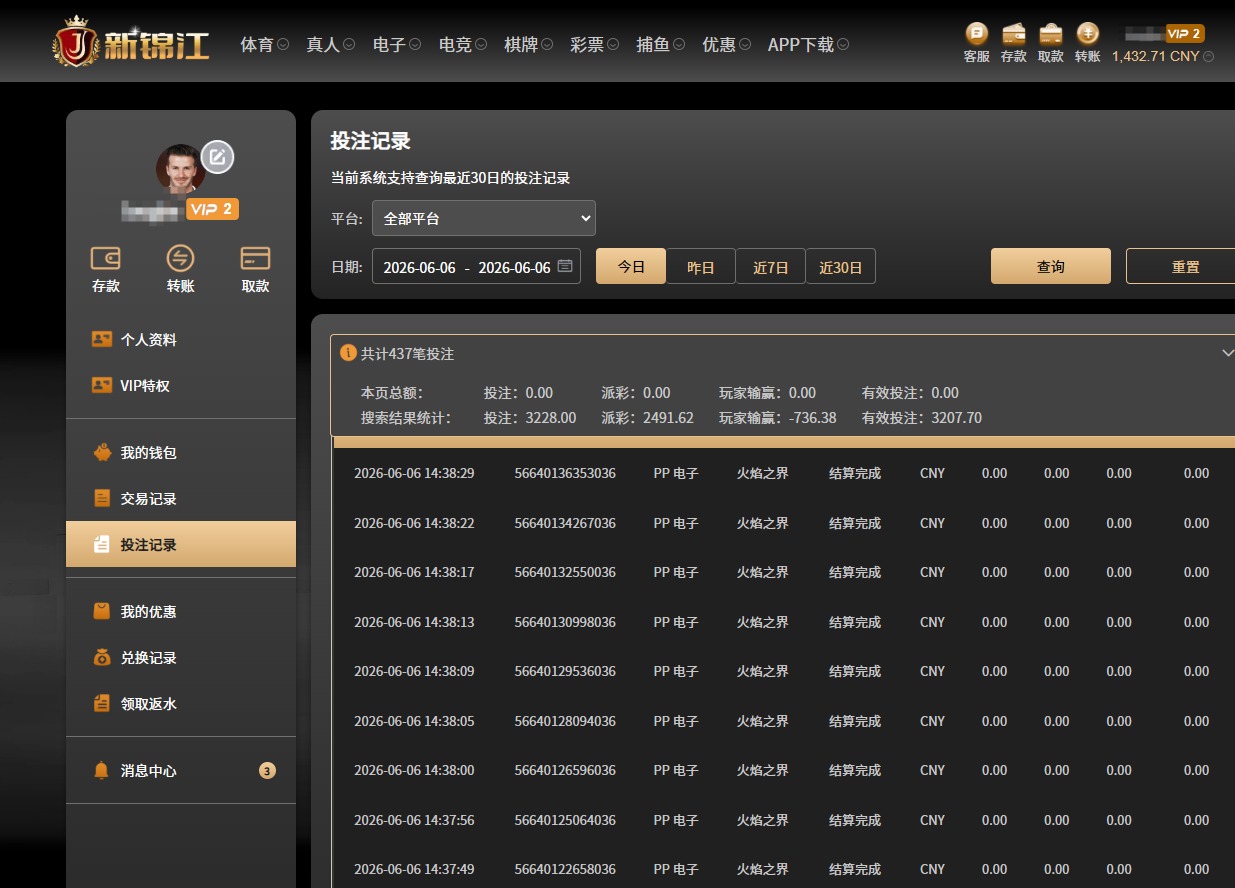Screen dimensions: 1235x888
Task: Collapse the bet summary panel chevron
Action: coord(1228,353)
